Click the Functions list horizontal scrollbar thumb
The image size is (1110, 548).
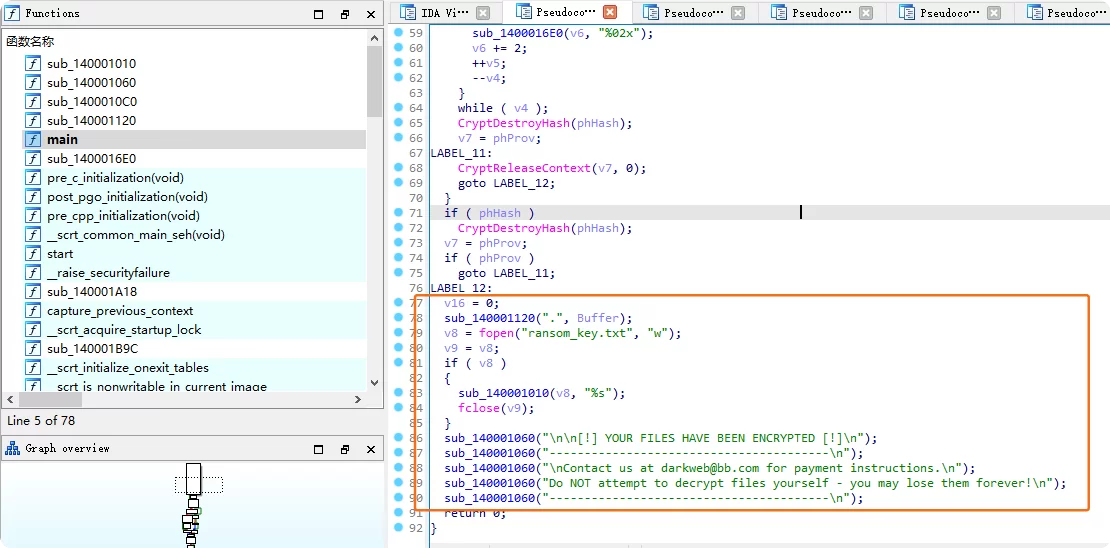(x=182, y=399)
